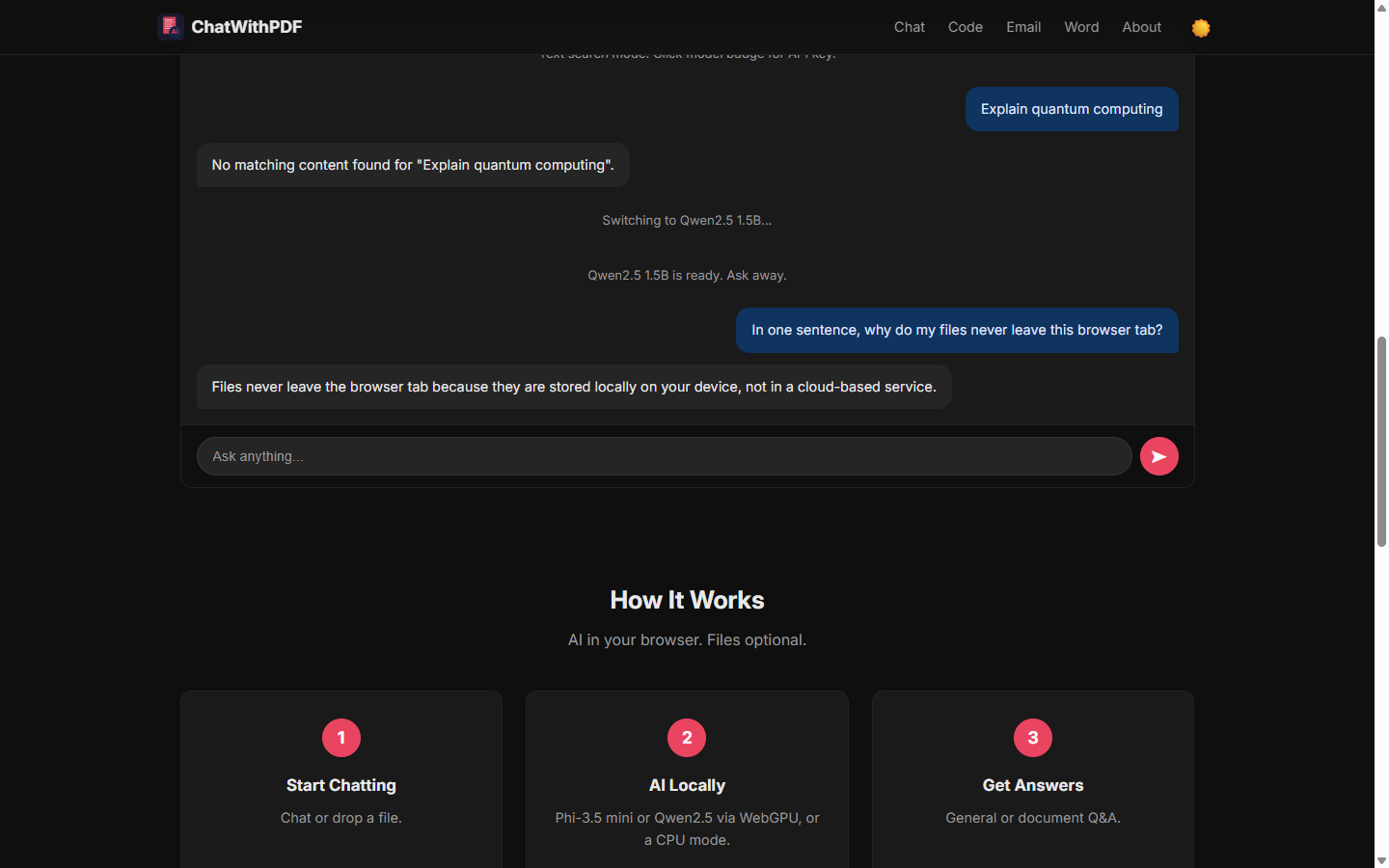Click the "How It Works" heading

[687, 600]
